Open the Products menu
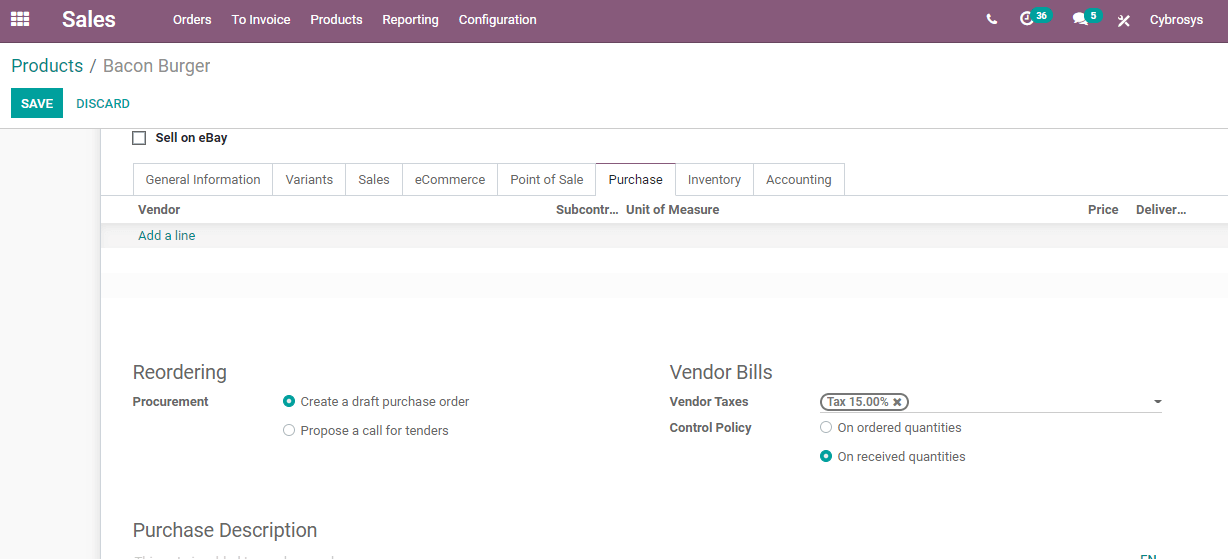 point(336,20)
